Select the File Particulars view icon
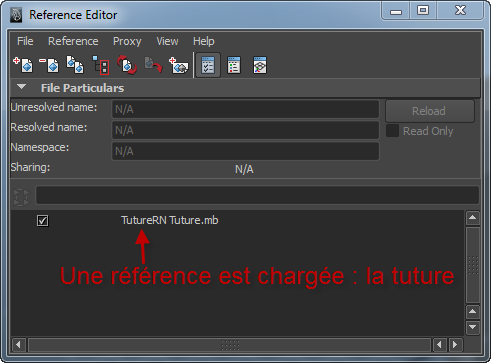491x363 pixels. (x=208, y=65)
